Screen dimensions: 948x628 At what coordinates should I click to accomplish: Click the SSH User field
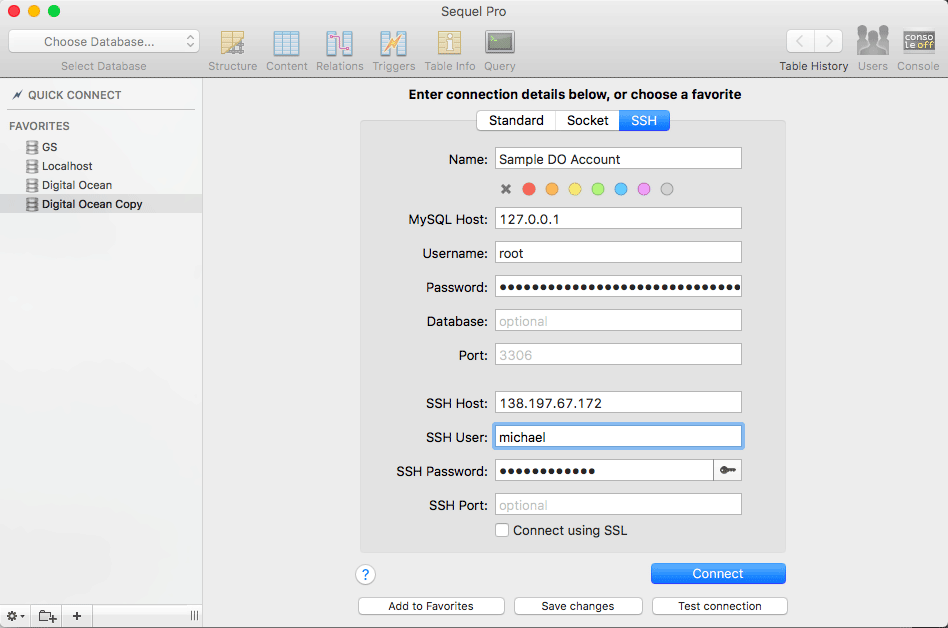pos(618,436)
